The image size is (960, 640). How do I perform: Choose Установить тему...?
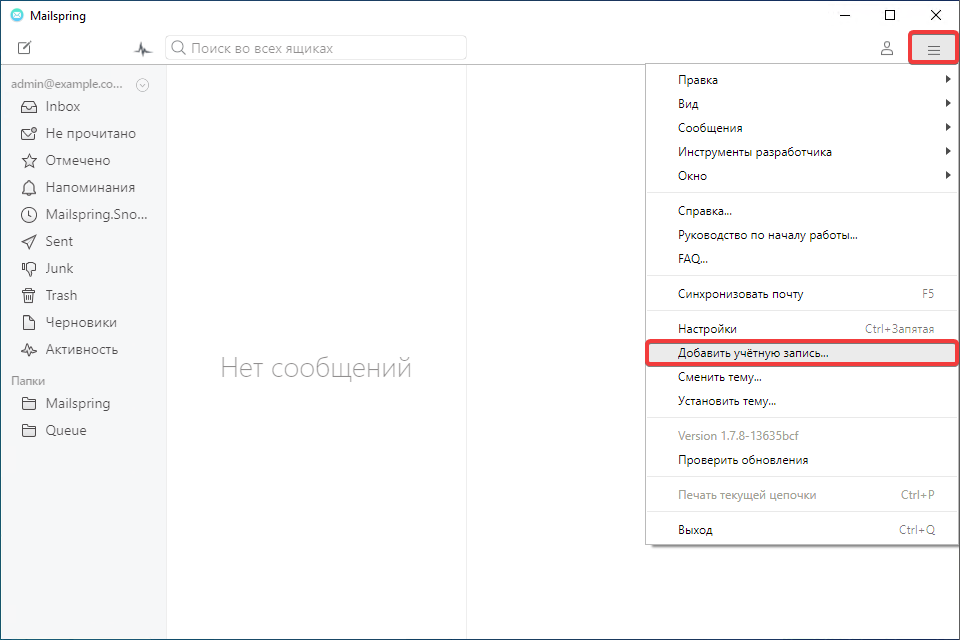click(x=802, y=401)
